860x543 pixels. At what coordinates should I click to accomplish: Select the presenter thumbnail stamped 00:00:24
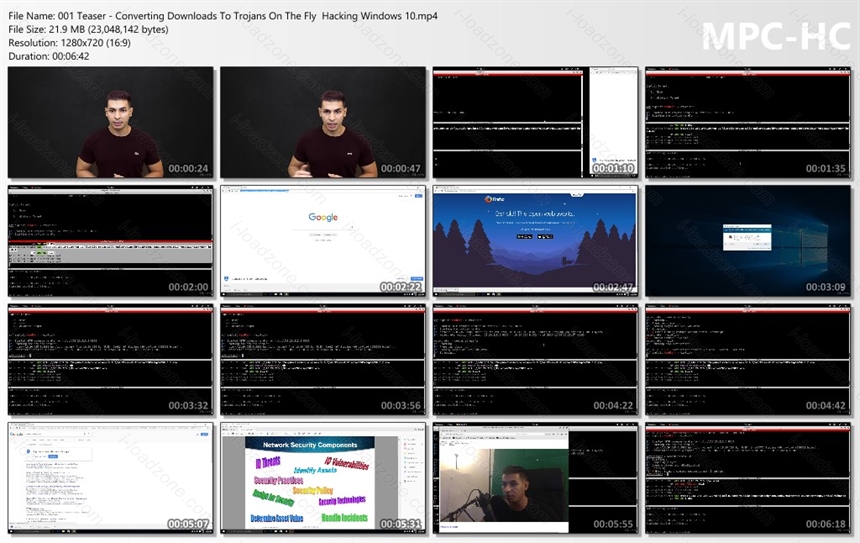[111, 122]
